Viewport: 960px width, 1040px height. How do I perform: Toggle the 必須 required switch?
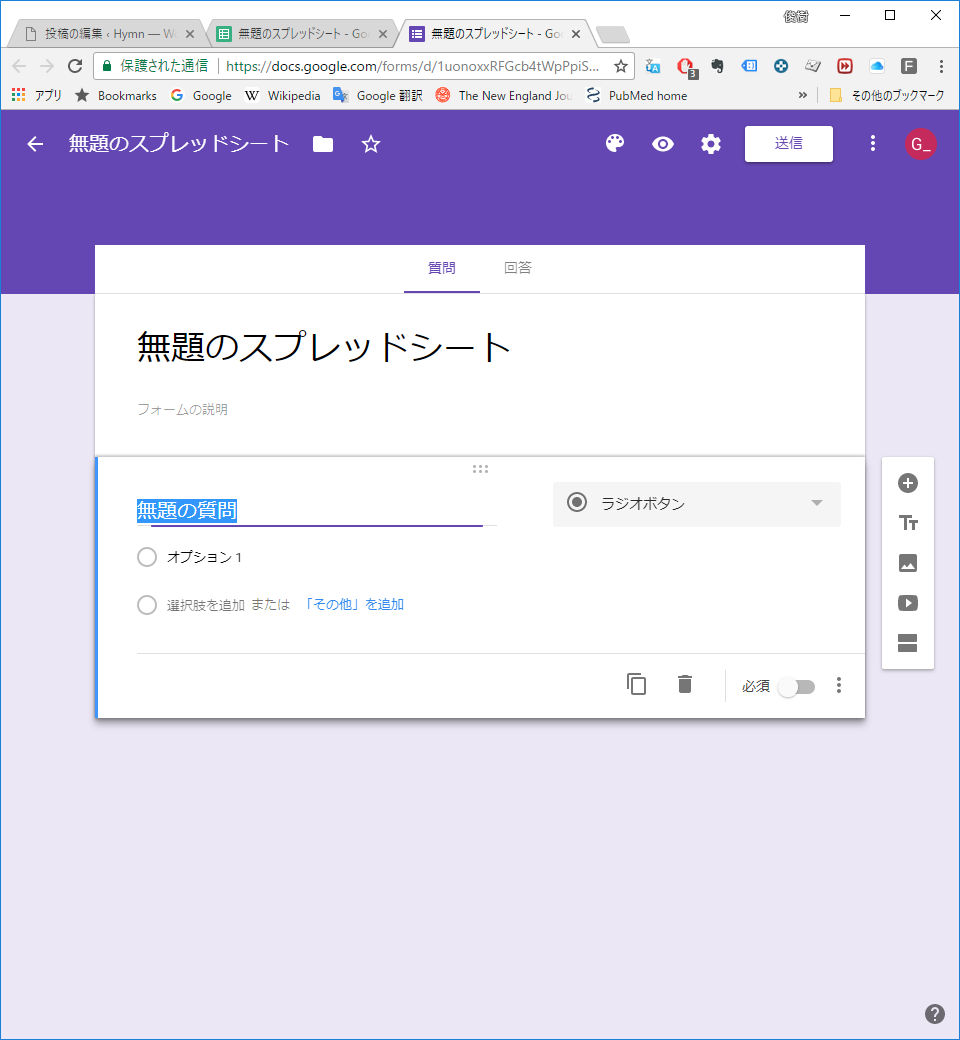click(x=797, y=686)
